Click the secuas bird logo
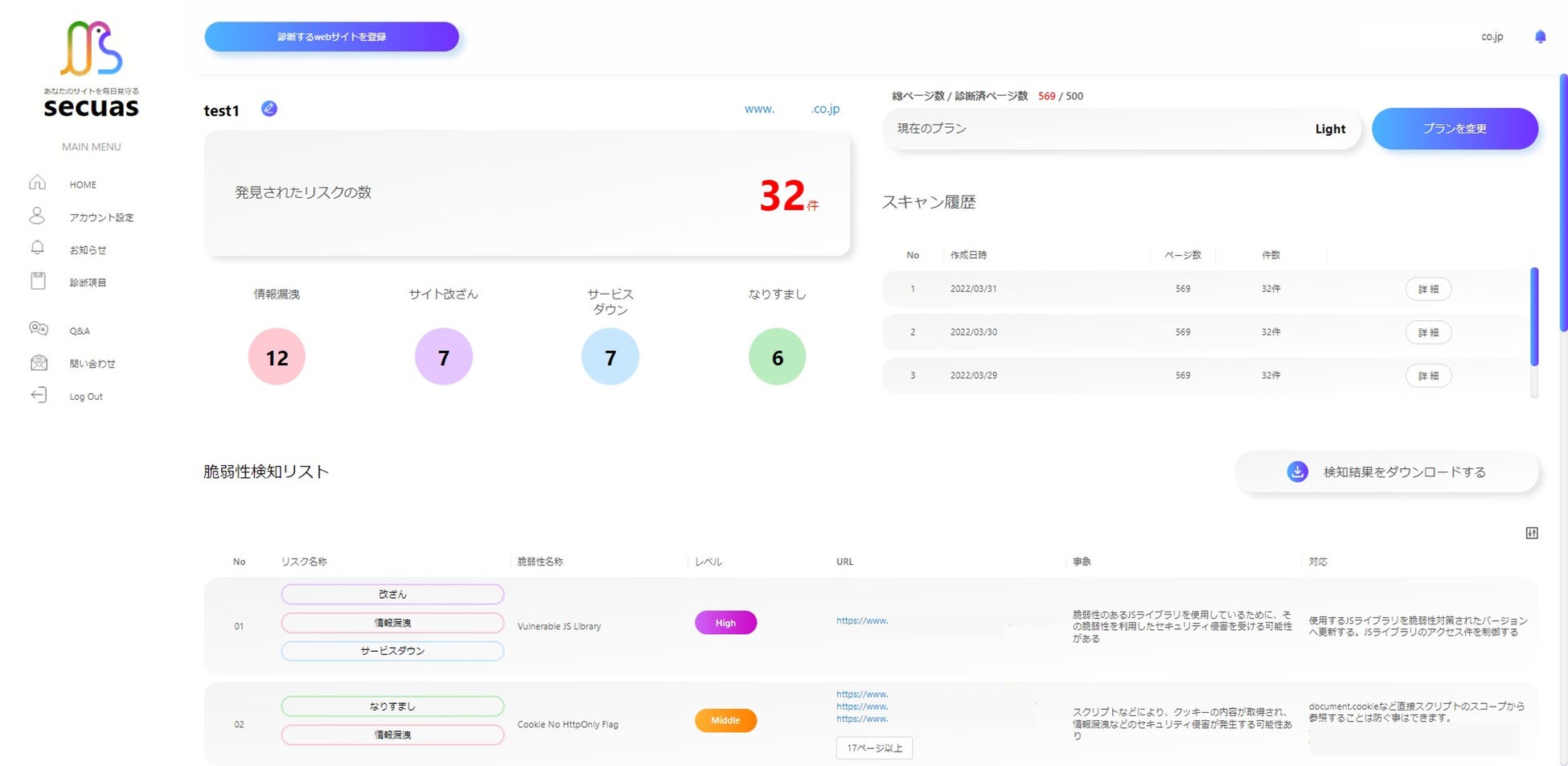Viewport: 1568px width, 766px height. tap(91, 48)
